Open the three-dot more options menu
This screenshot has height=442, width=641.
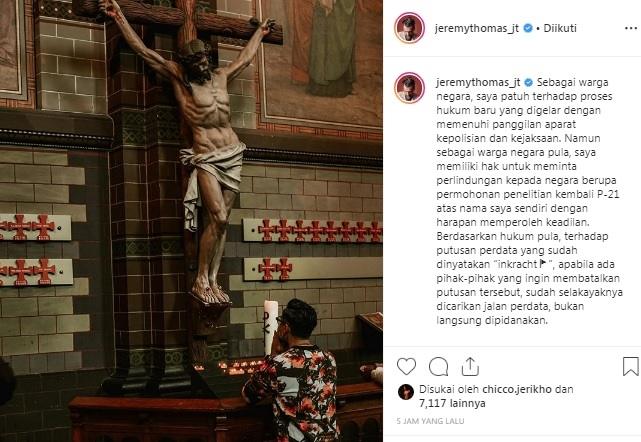[x=631, y=28]
